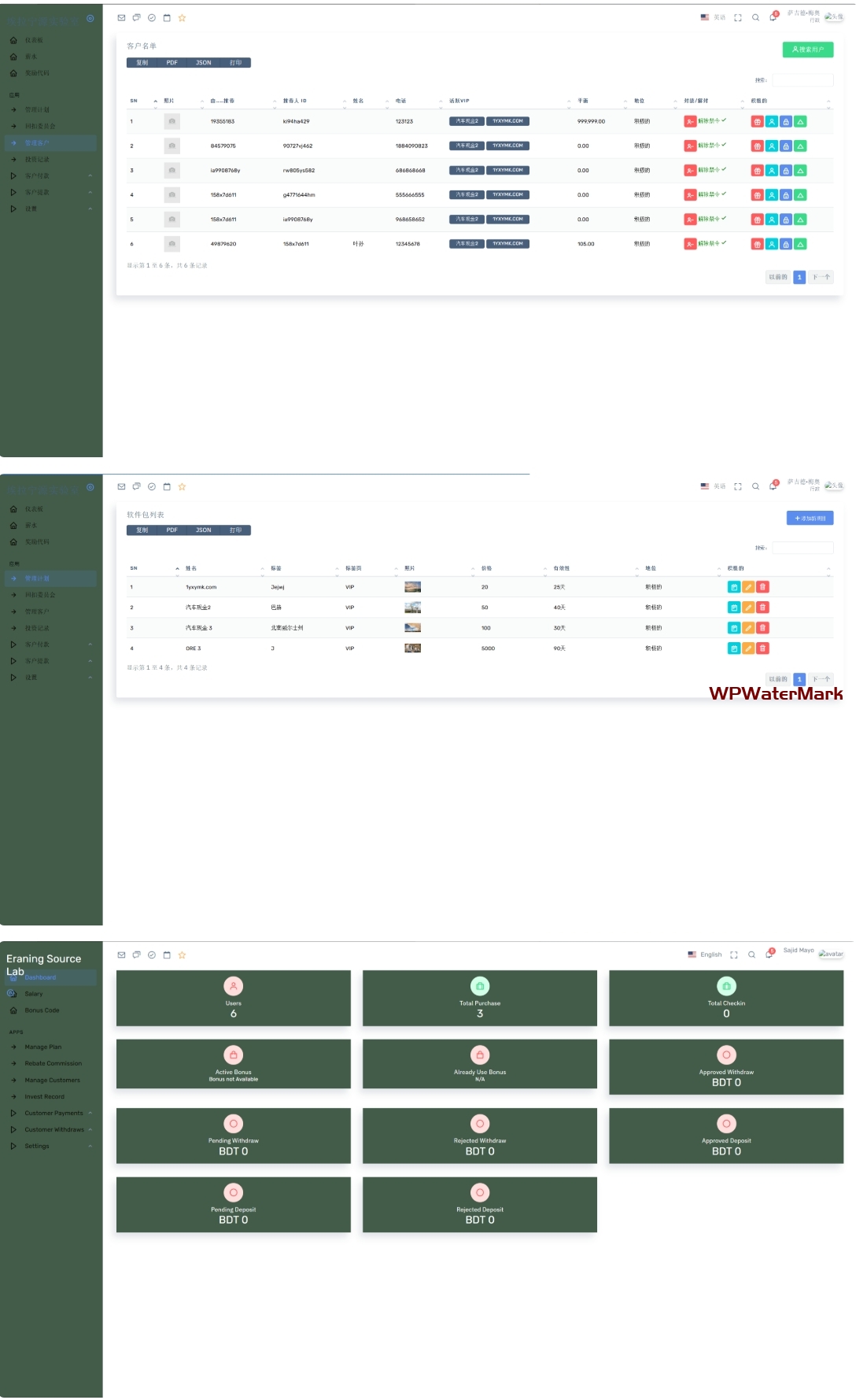Click the Users card icon on dashboard
This screenshot has width=867, height=1400.
pos(233,986)
